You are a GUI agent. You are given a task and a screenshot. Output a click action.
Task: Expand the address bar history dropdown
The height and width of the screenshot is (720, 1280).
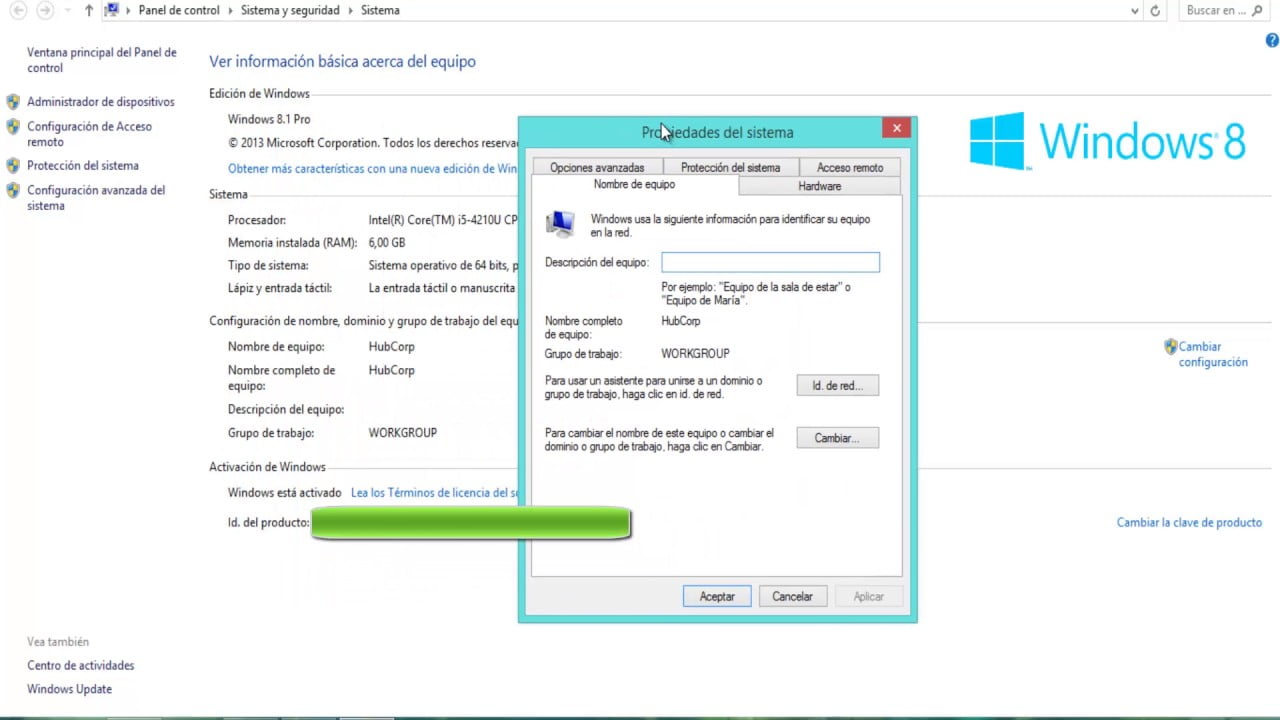[1134, 10]
